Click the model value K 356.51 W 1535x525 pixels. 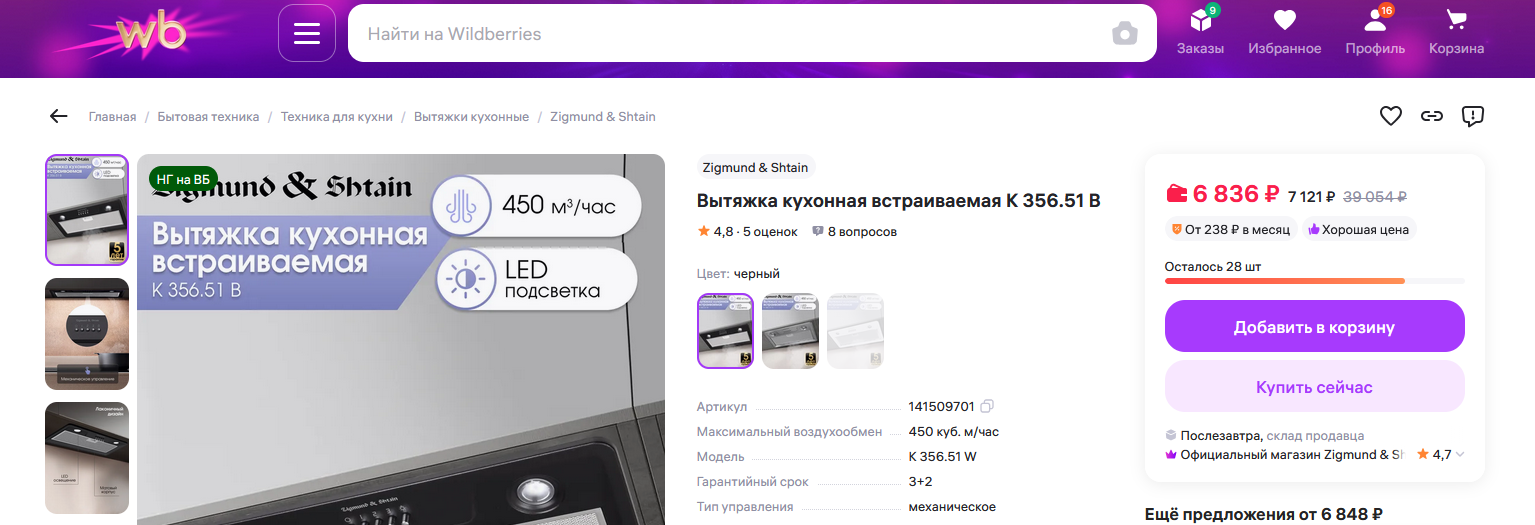coord(942,456)
